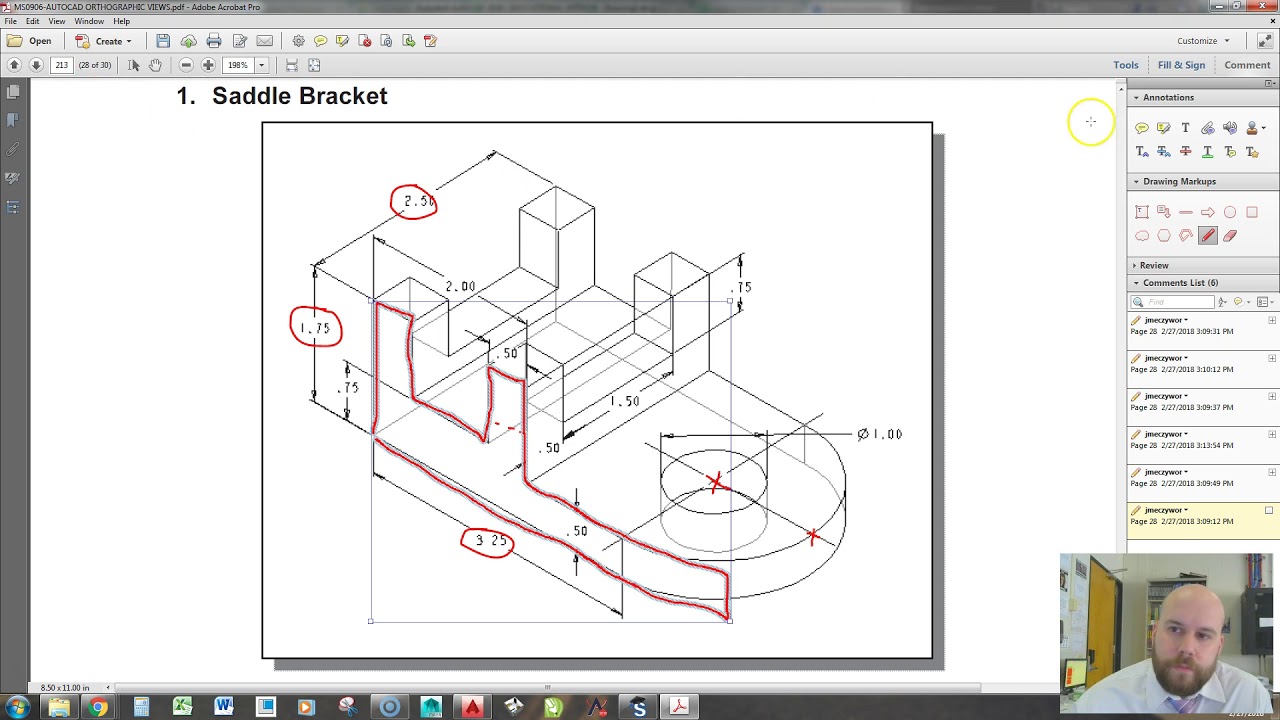Open the View menu
Image resolution: width=1280 pixels, height=720 pixels.
pyautogui.click(x=57, y=21)
